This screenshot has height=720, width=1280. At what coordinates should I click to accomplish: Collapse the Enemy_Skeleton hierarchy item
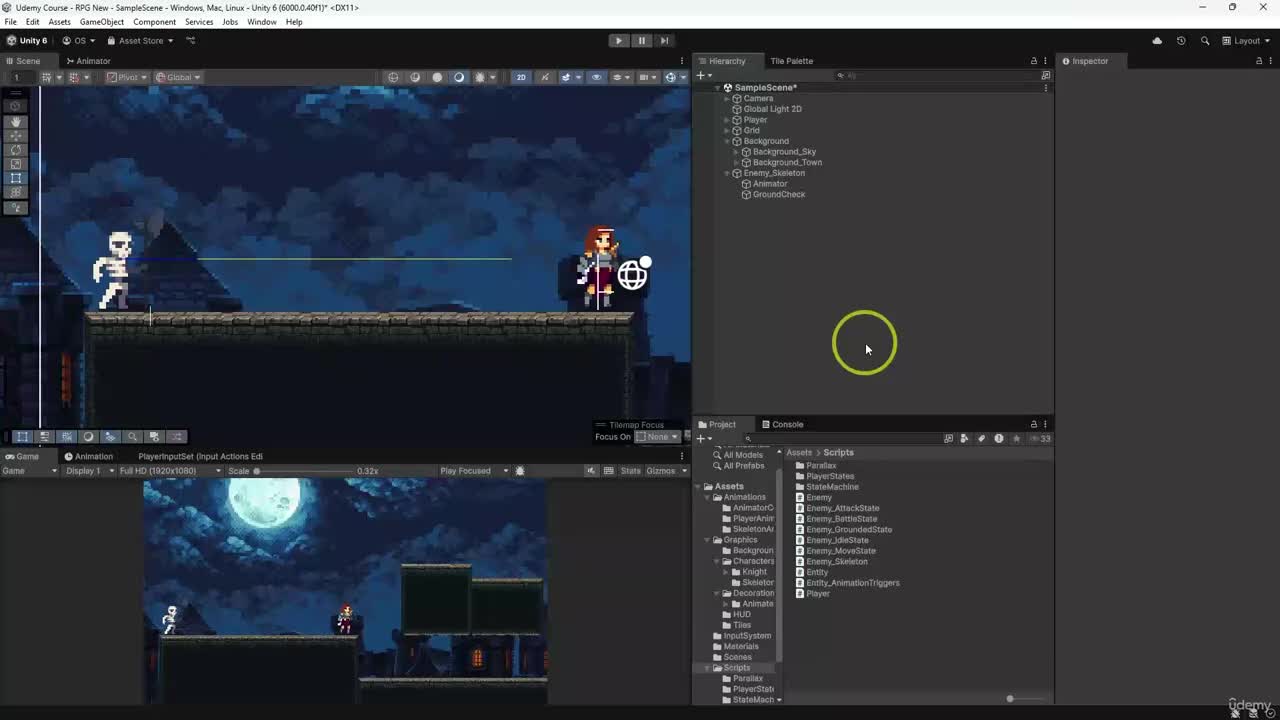[727, 173]
